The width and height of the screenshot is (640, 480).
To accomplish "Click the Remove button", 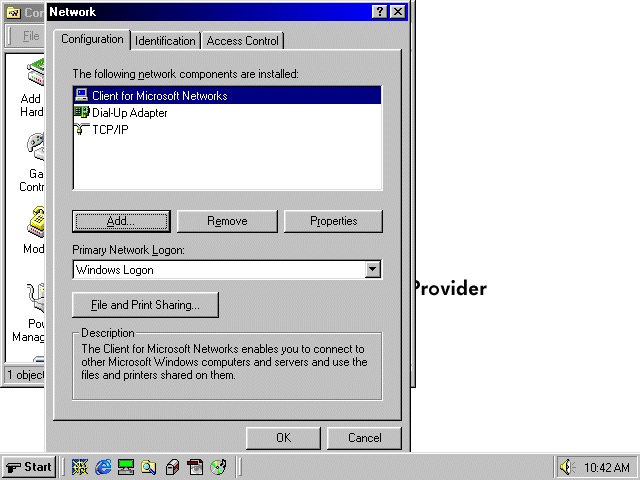I will point(227,221).
